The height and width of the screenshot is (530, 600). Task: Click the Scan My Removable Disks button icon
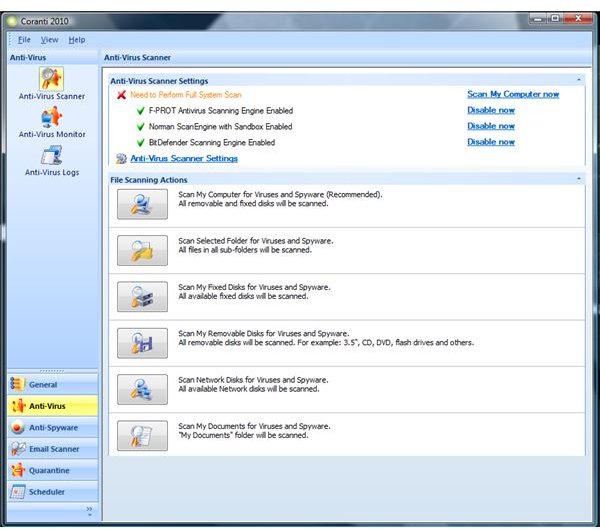pyautogui.click(x=142, y=343)
